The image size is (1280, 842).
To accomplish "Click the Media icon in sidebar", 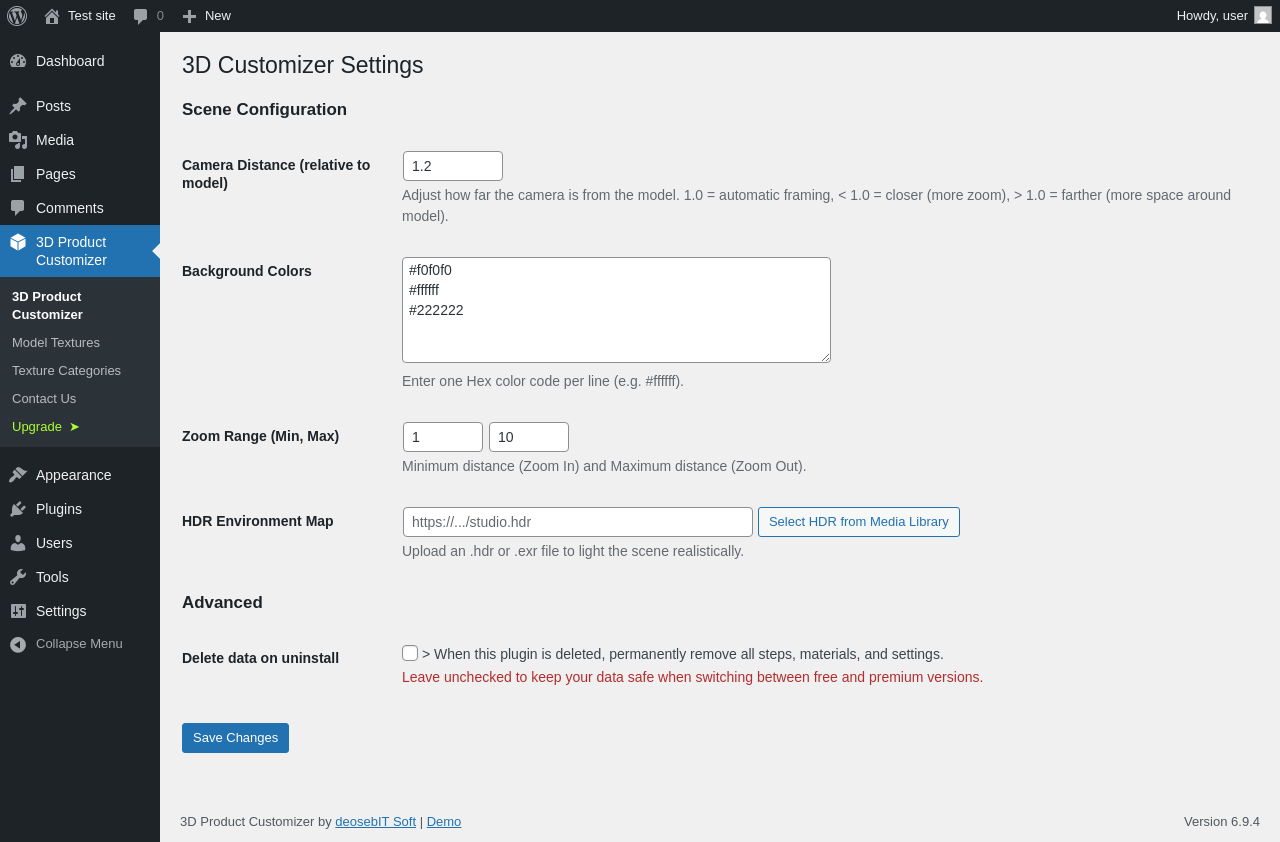I will pyautogui.click(x=18, y=140).
